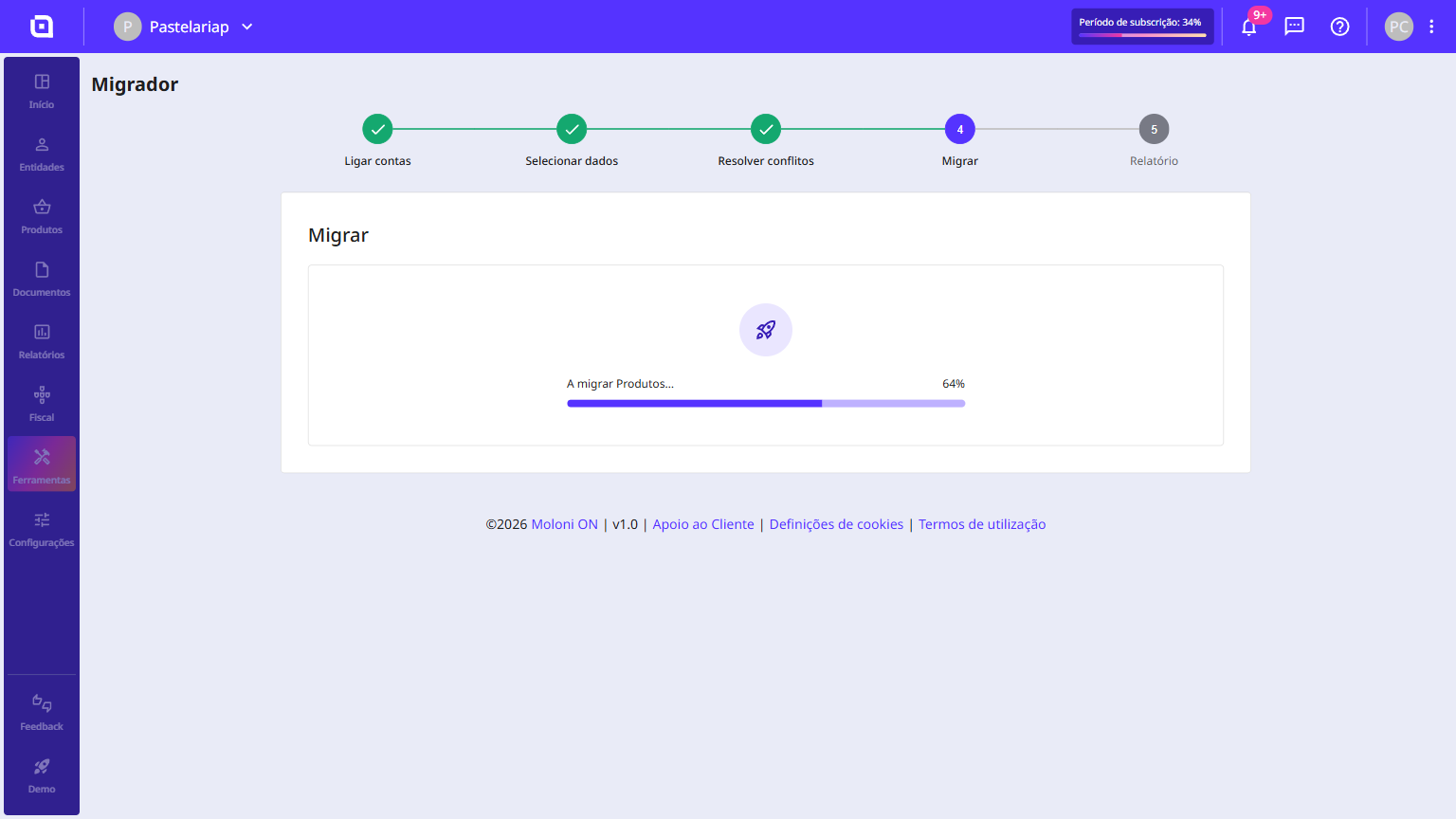Open Termos de utilização link

click(982, 524)
